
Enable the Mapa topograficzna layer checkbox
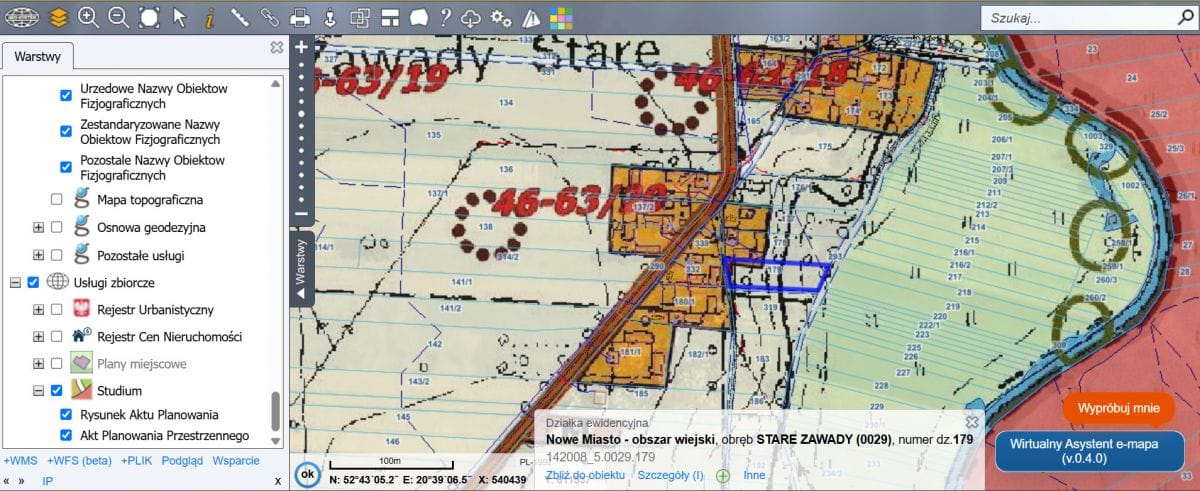[56, 199]
